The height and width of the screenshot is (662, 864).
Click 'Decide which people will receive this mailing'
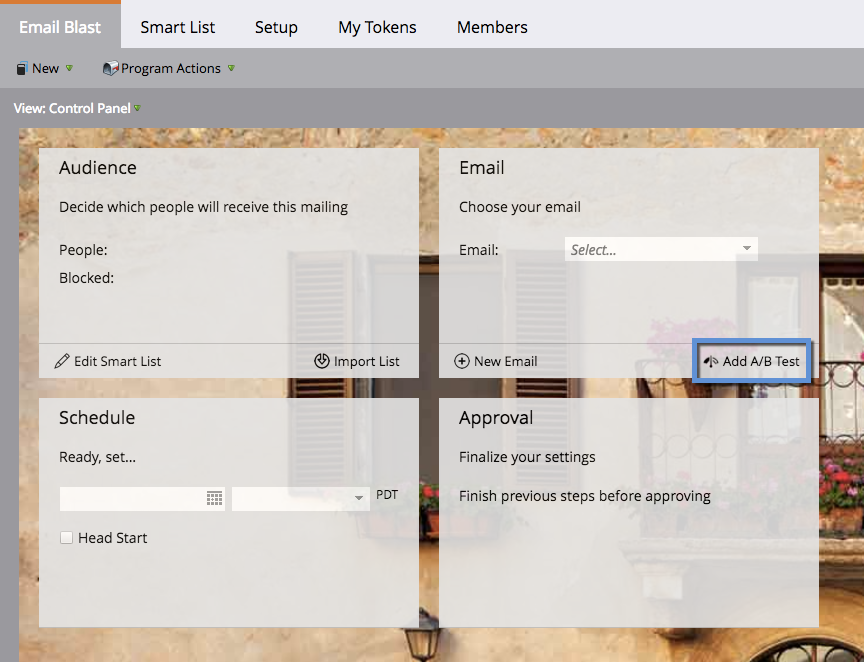[x=203, y=207]
